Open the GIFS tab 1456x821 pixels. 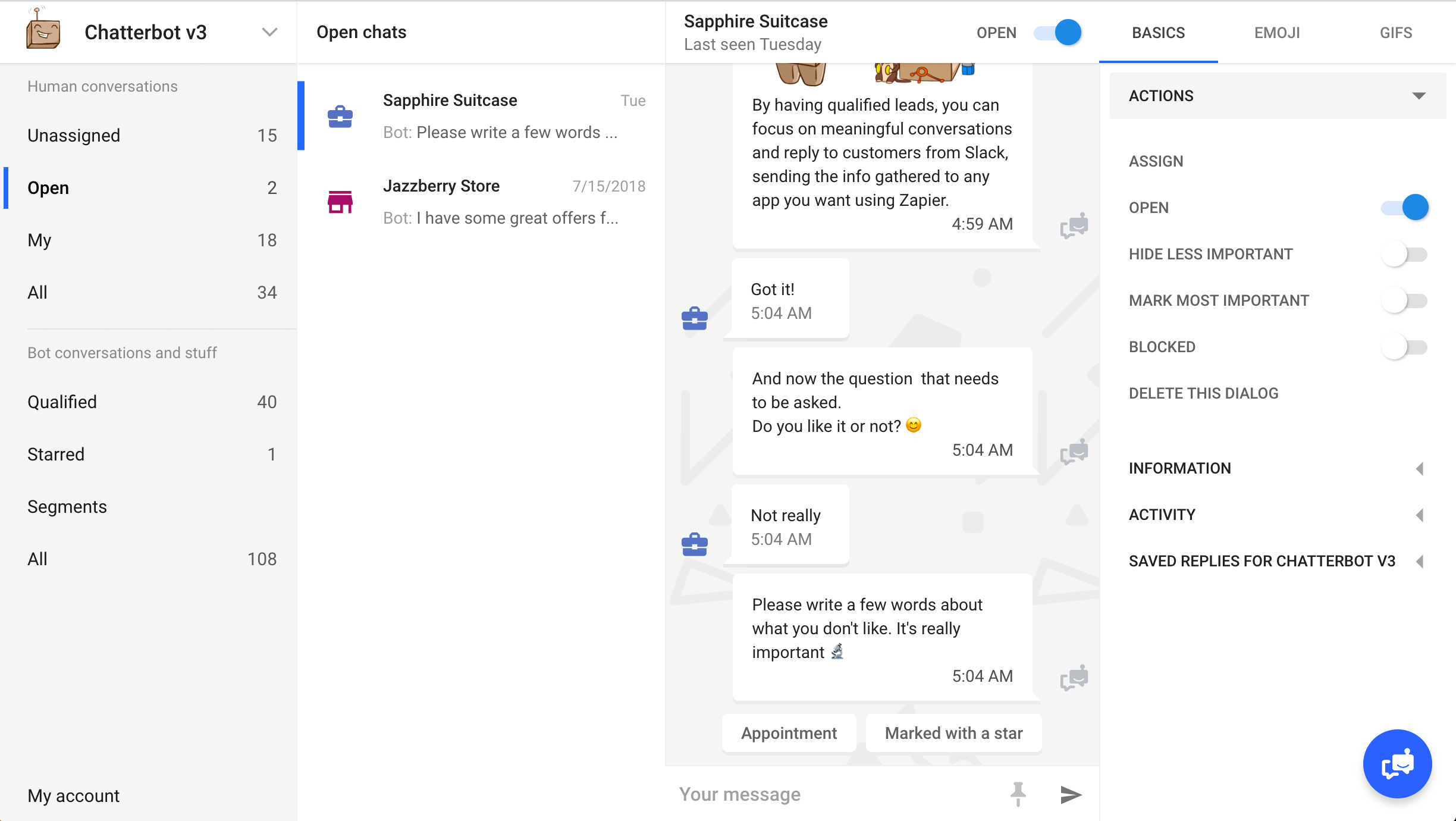pyautogui.click(x=1396, y=33)
